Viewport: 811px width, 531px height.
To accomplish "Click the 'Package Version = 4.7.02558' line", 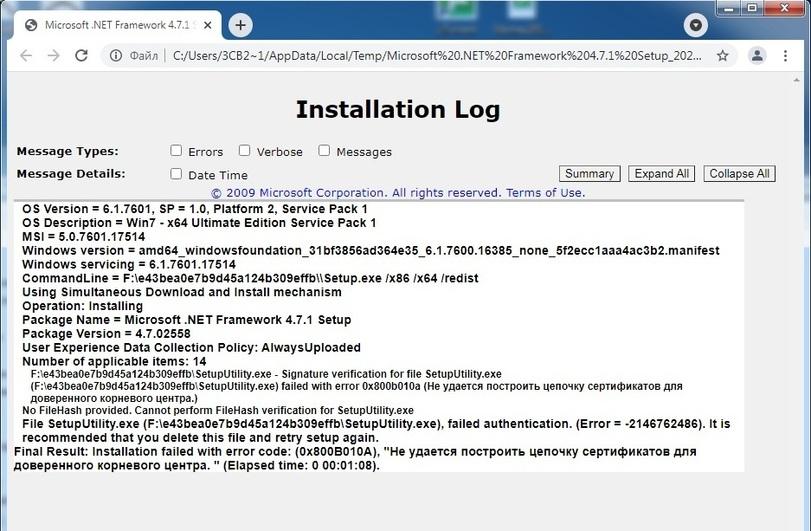I will 106,334.
